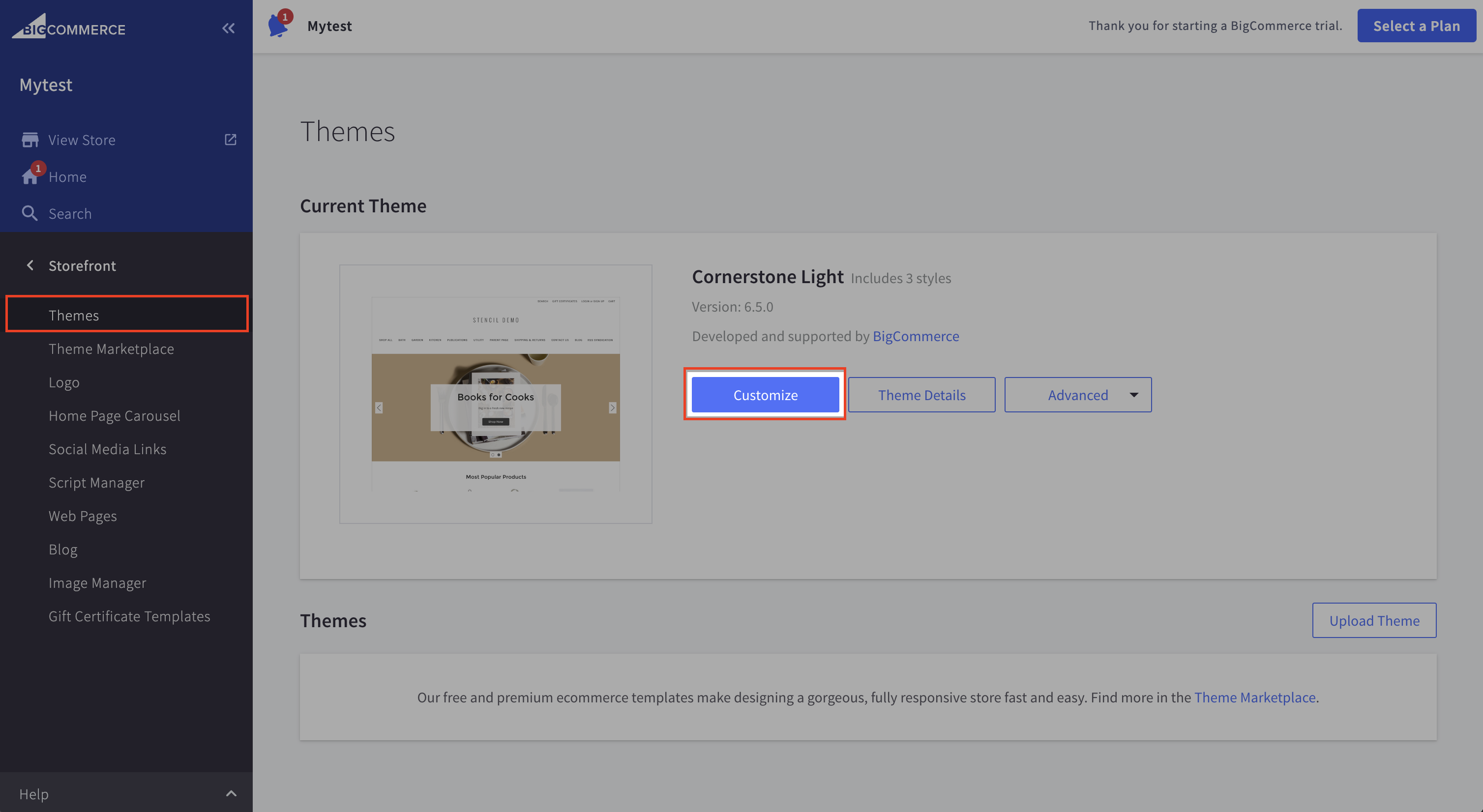
Task: Click the Search magnifier icon
Action: [x=30, y=213]
